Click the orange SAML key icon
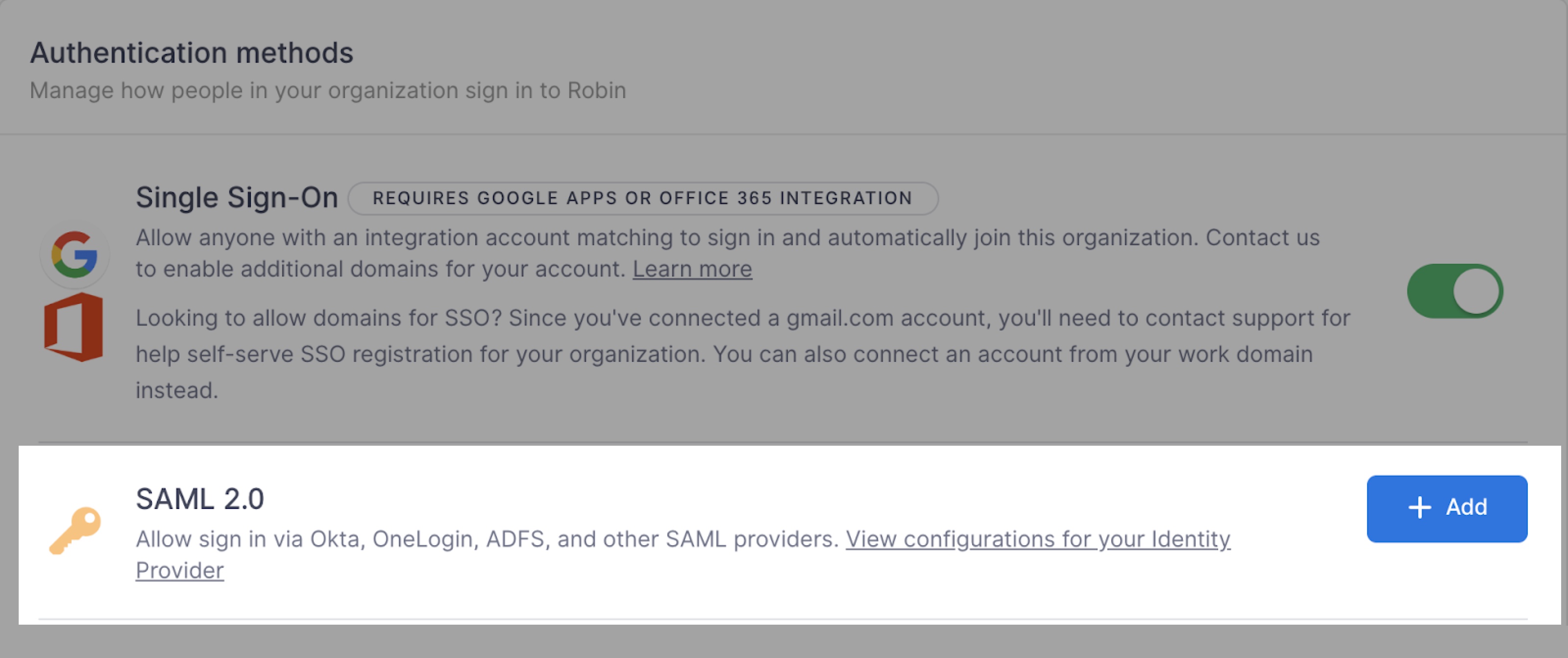The height and width of the screenshot is (658, 1568). pos(75,531)
